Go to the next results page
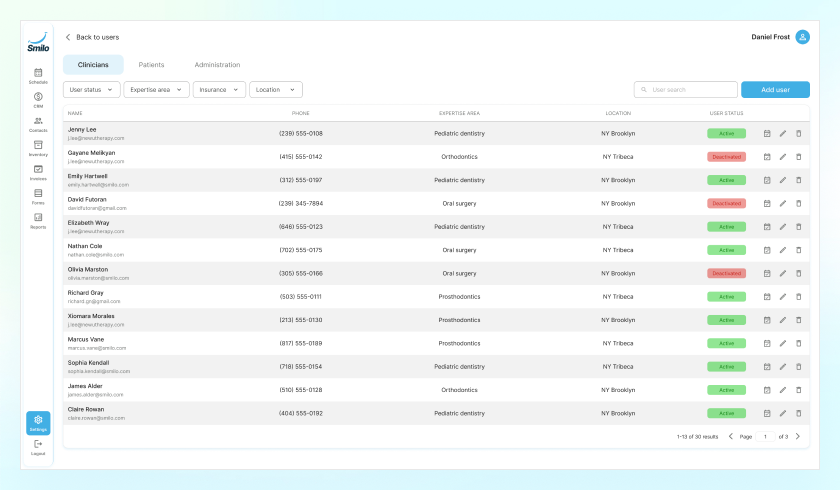The image size is (840, 490). coord(798,436)
